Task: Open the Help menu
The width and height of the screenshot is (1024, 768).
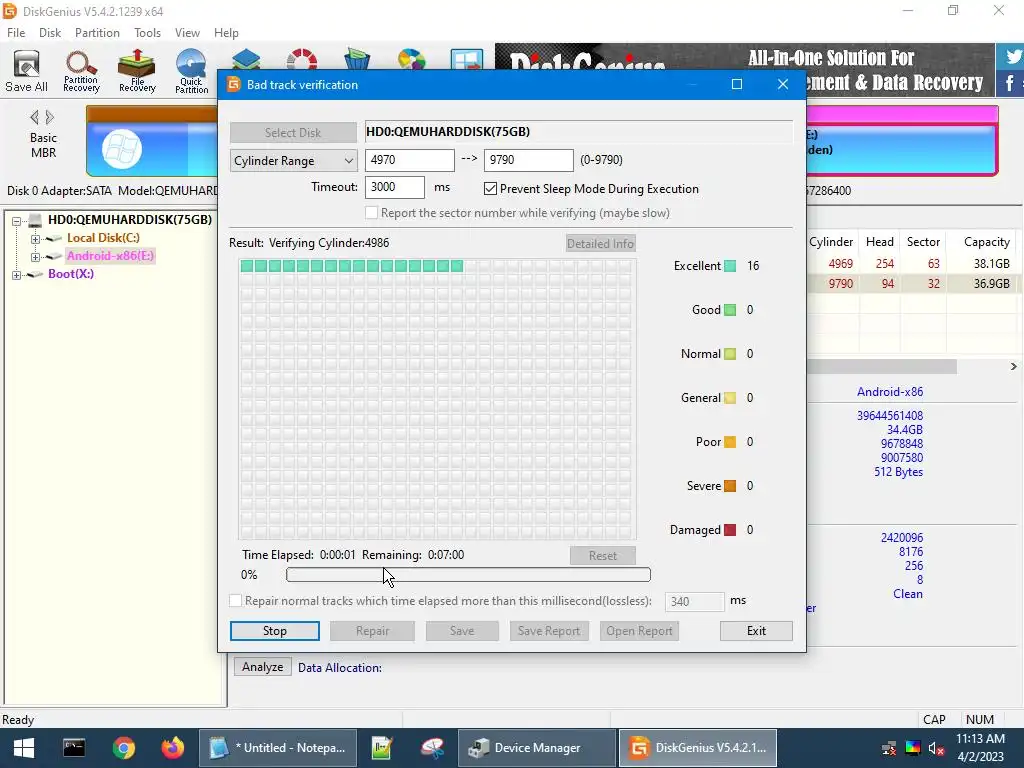Action: pos(226,33)
